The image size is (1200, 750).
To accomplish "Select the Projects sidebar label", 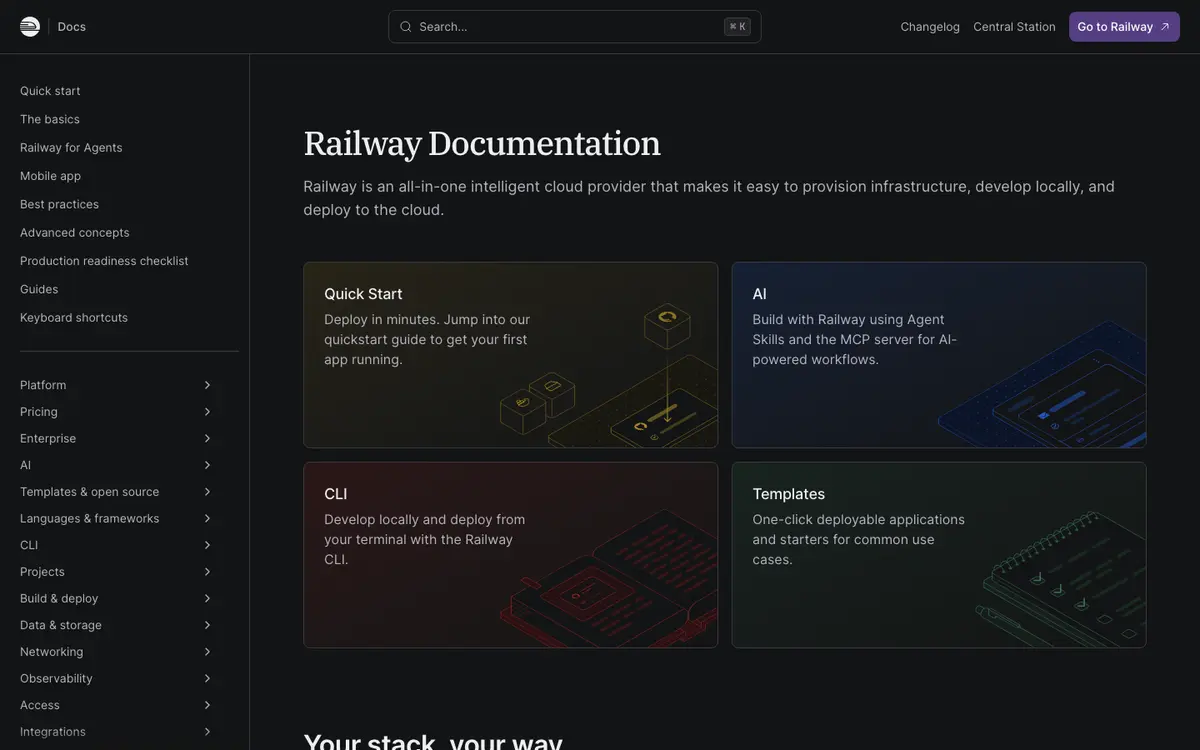I will (42, 572).
